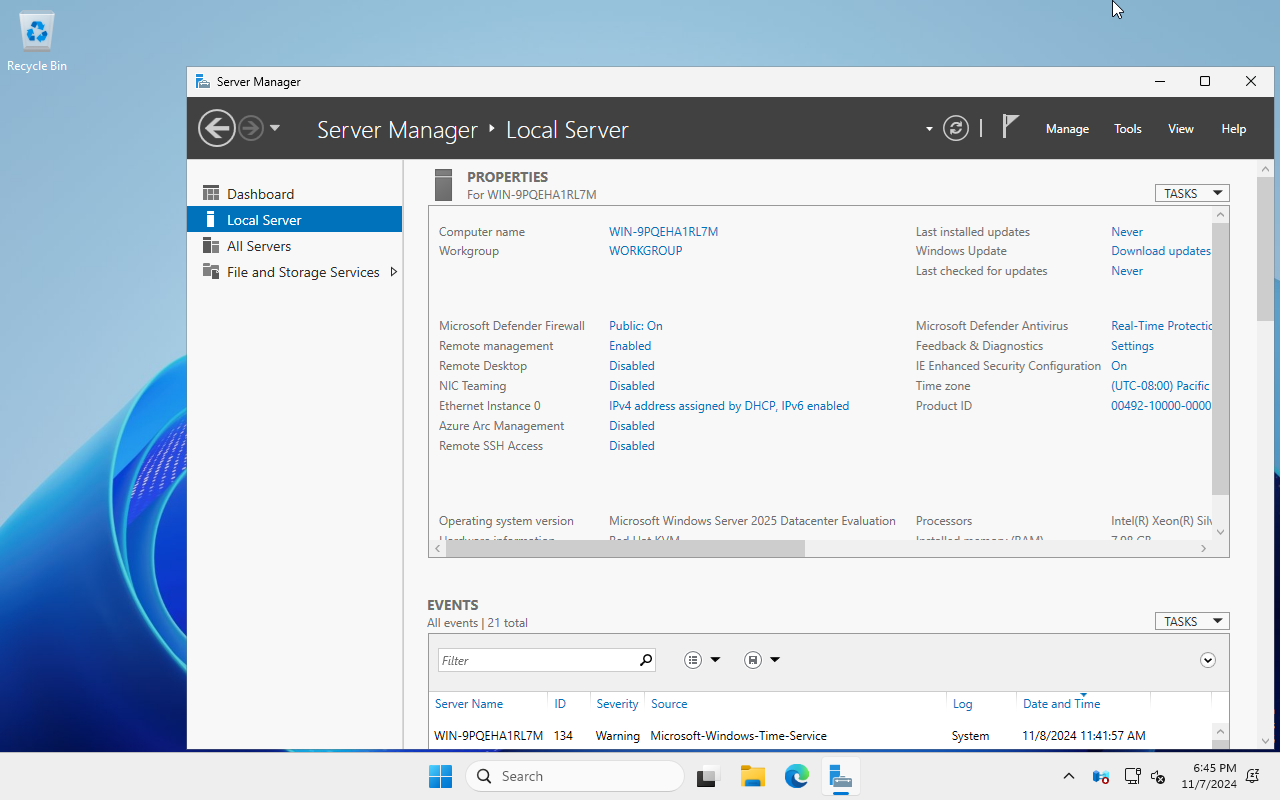
Task: Sort events by Severity column
Action: pos(617,704)
